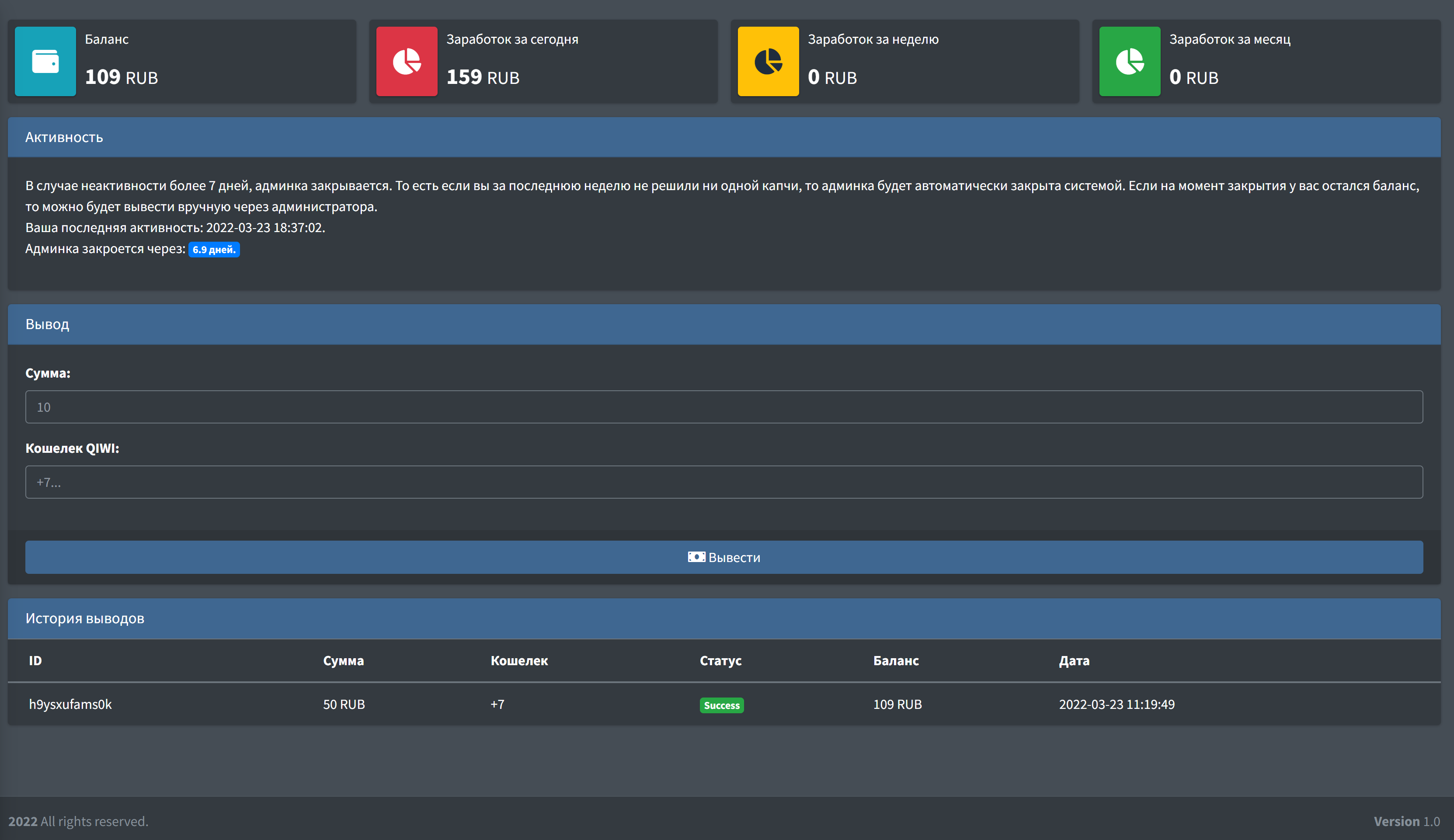Image resolution: width=1454 pixels, height=840 pixels.
Task: Click the Сумма column header
Action: (x=343, y=660)
